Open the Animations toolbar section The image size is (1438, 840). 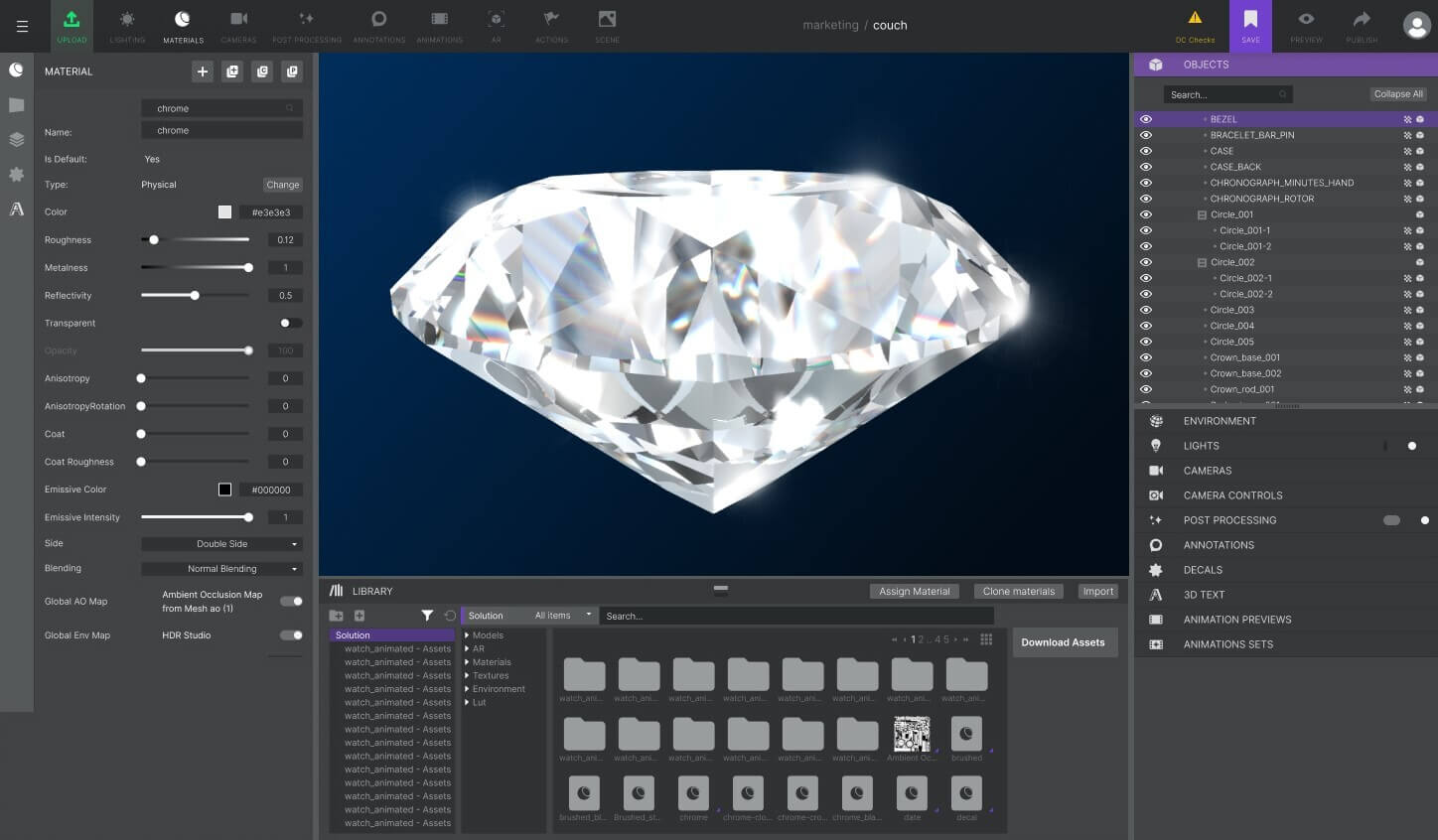440,26
